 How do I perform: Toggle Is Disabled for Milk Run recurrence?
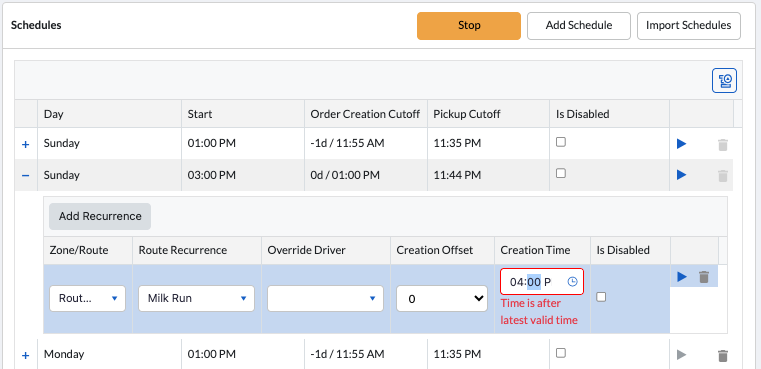click(601, 297)
